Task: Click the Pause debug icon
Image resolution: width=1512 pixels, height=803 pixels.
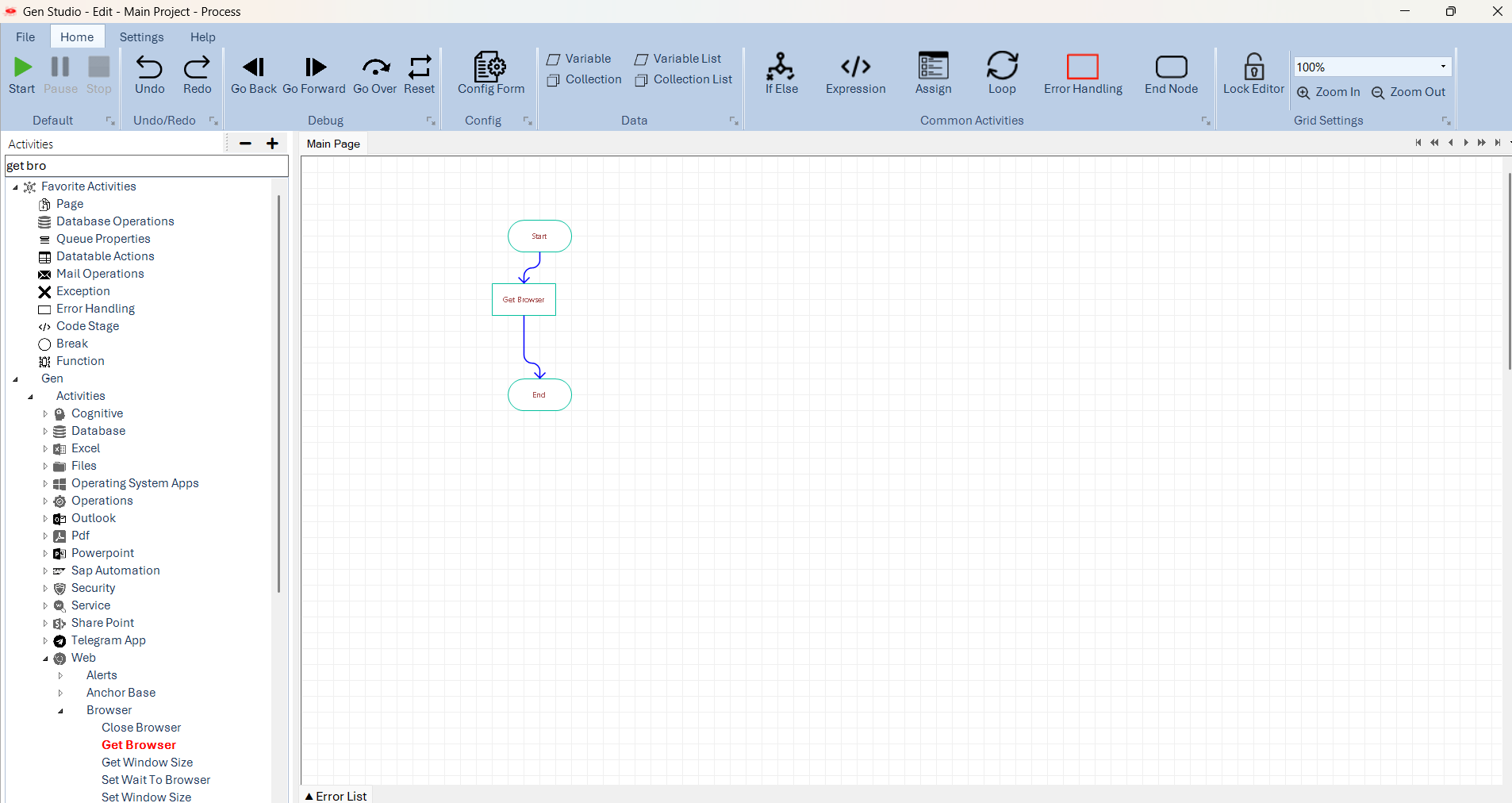Action: click(60, 67)
